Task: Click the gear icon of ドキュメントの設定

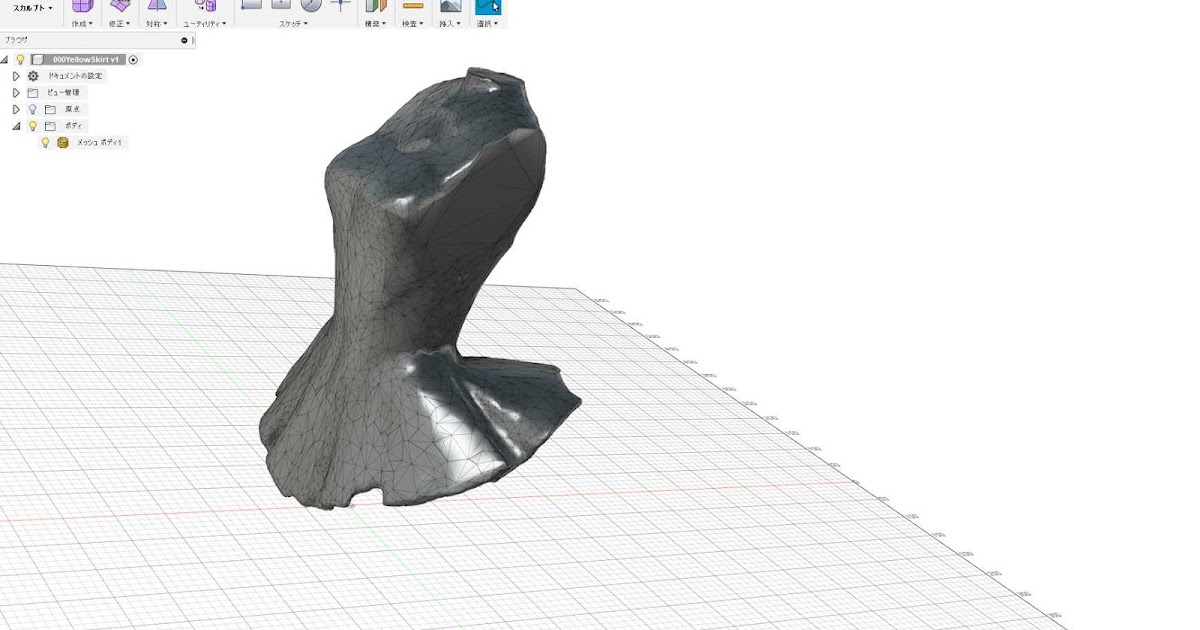Action: [x=33, y=76]
